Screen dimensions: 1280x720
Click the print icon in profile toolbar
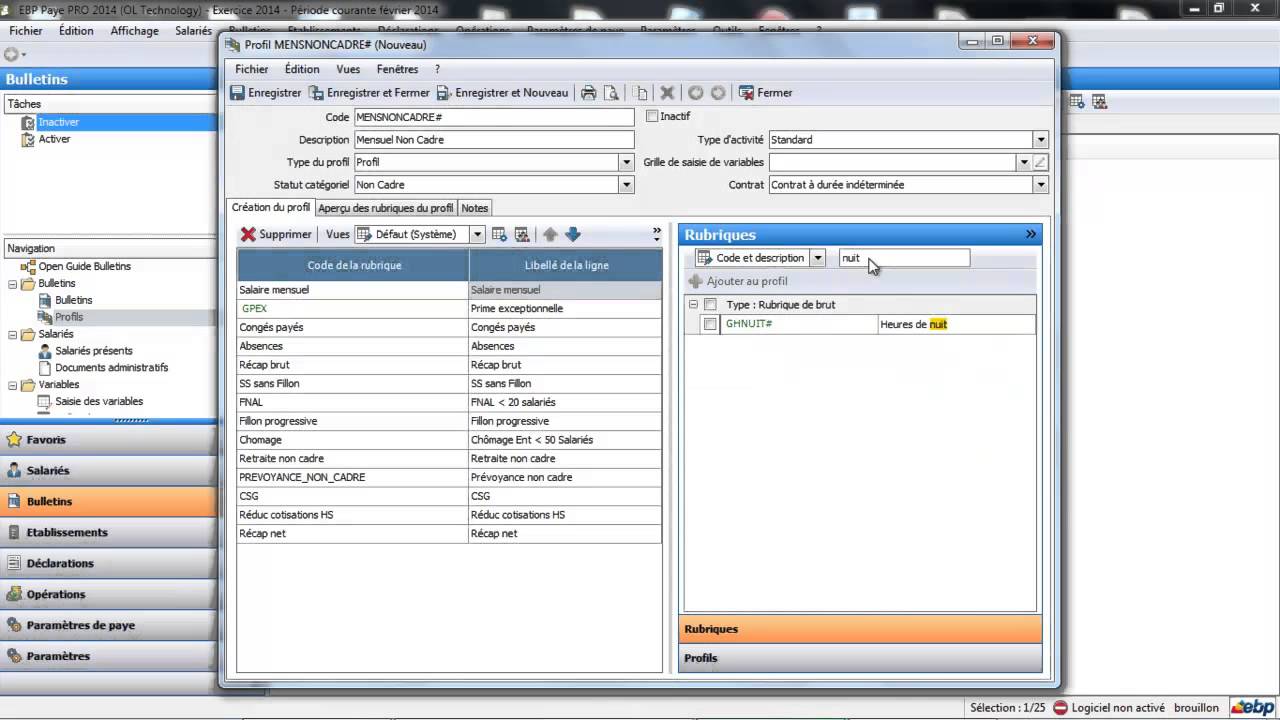click(x=589, y=93)
